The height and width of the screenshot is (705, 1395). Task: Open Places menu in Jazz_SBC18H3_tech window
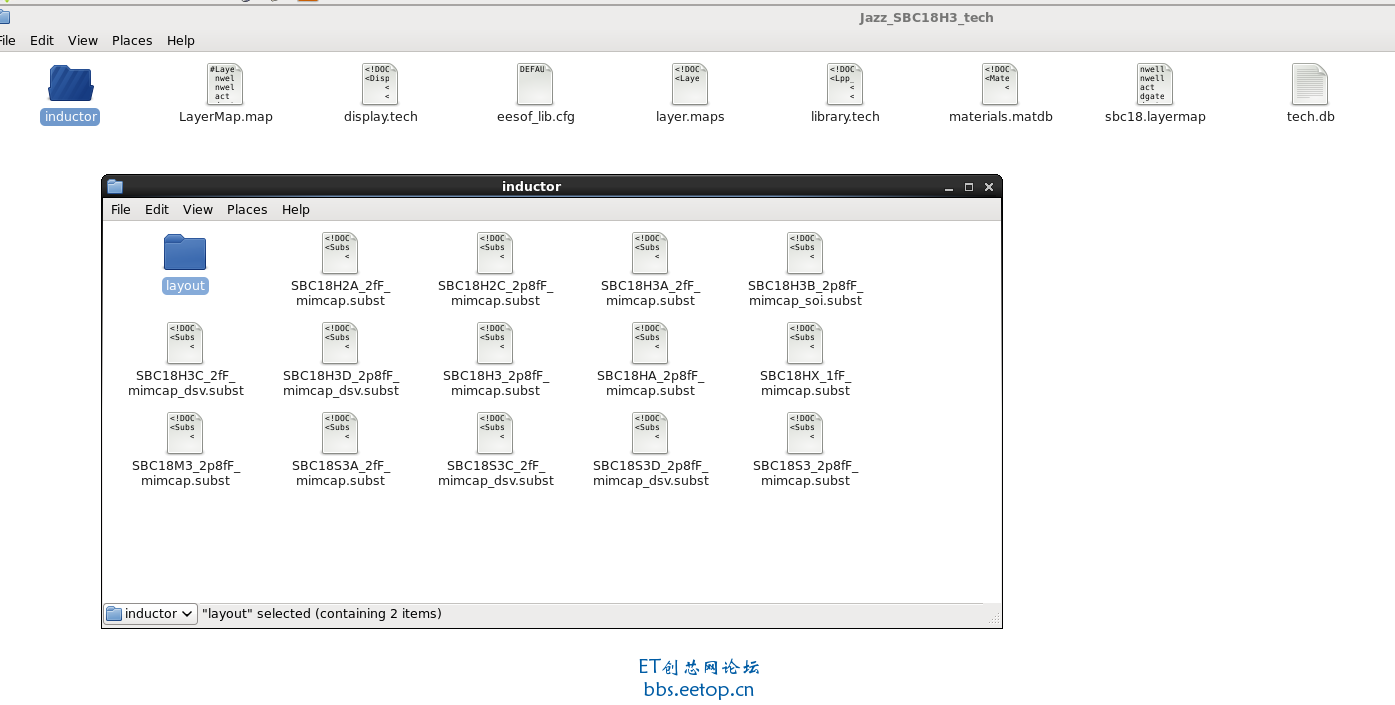tap(132, 41)
